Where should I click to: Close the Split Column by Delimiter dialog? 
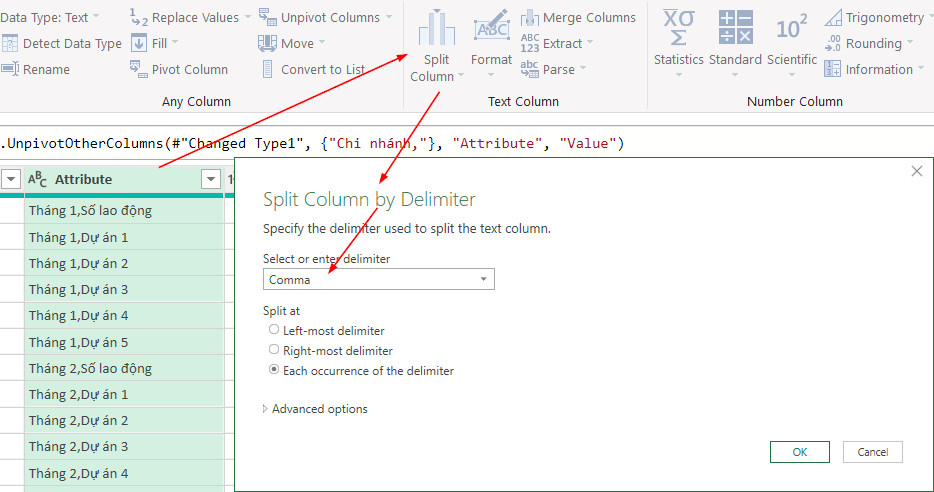point(917,172)
